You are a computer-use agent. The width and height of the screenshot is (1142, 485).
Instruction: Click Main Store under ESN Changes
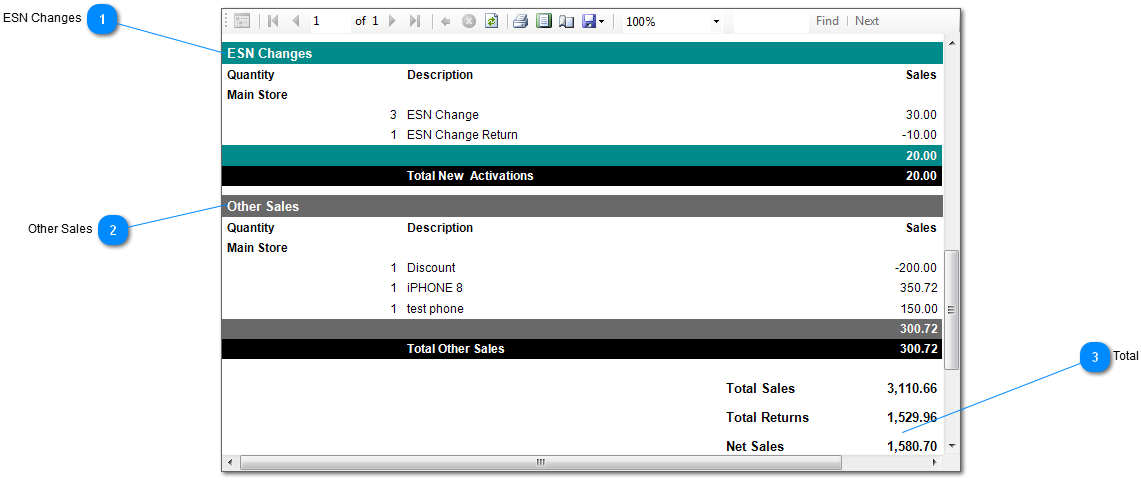click(257, 95)
